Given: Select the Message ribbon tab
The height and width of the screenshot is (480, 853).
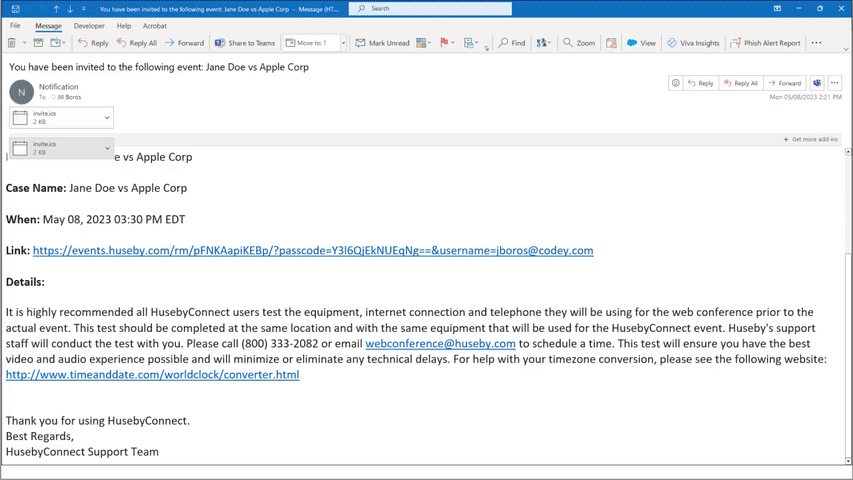Looking at the screenshot, I should 48,26.
